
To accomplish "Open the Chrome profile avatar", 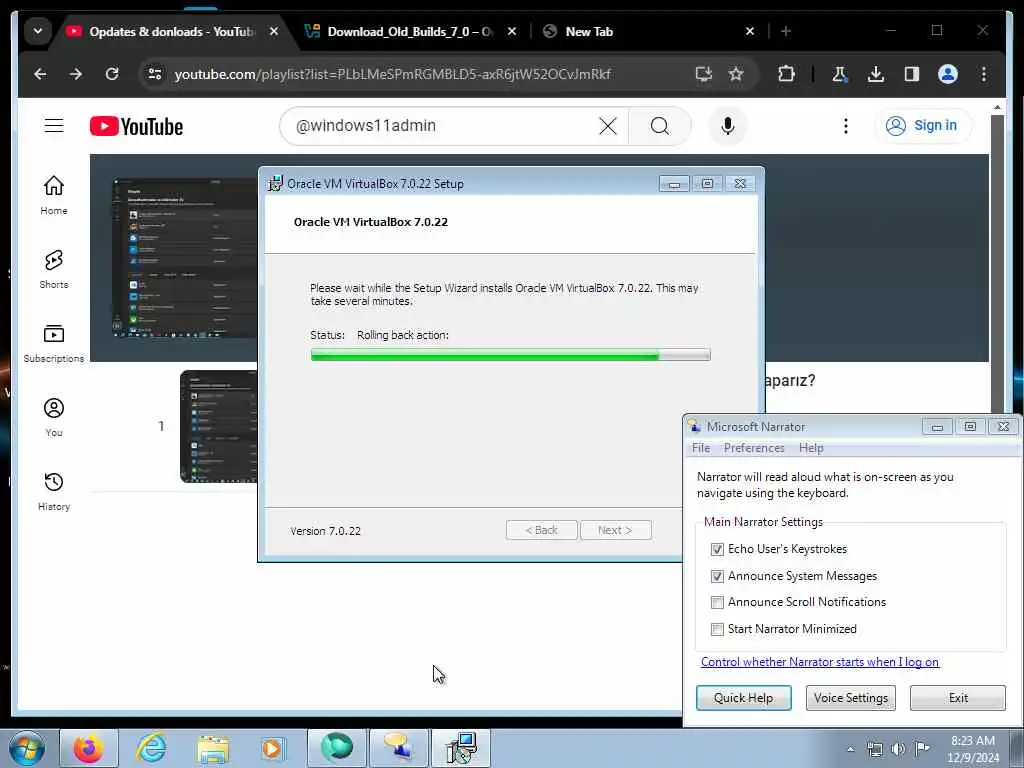I will 948,74.
